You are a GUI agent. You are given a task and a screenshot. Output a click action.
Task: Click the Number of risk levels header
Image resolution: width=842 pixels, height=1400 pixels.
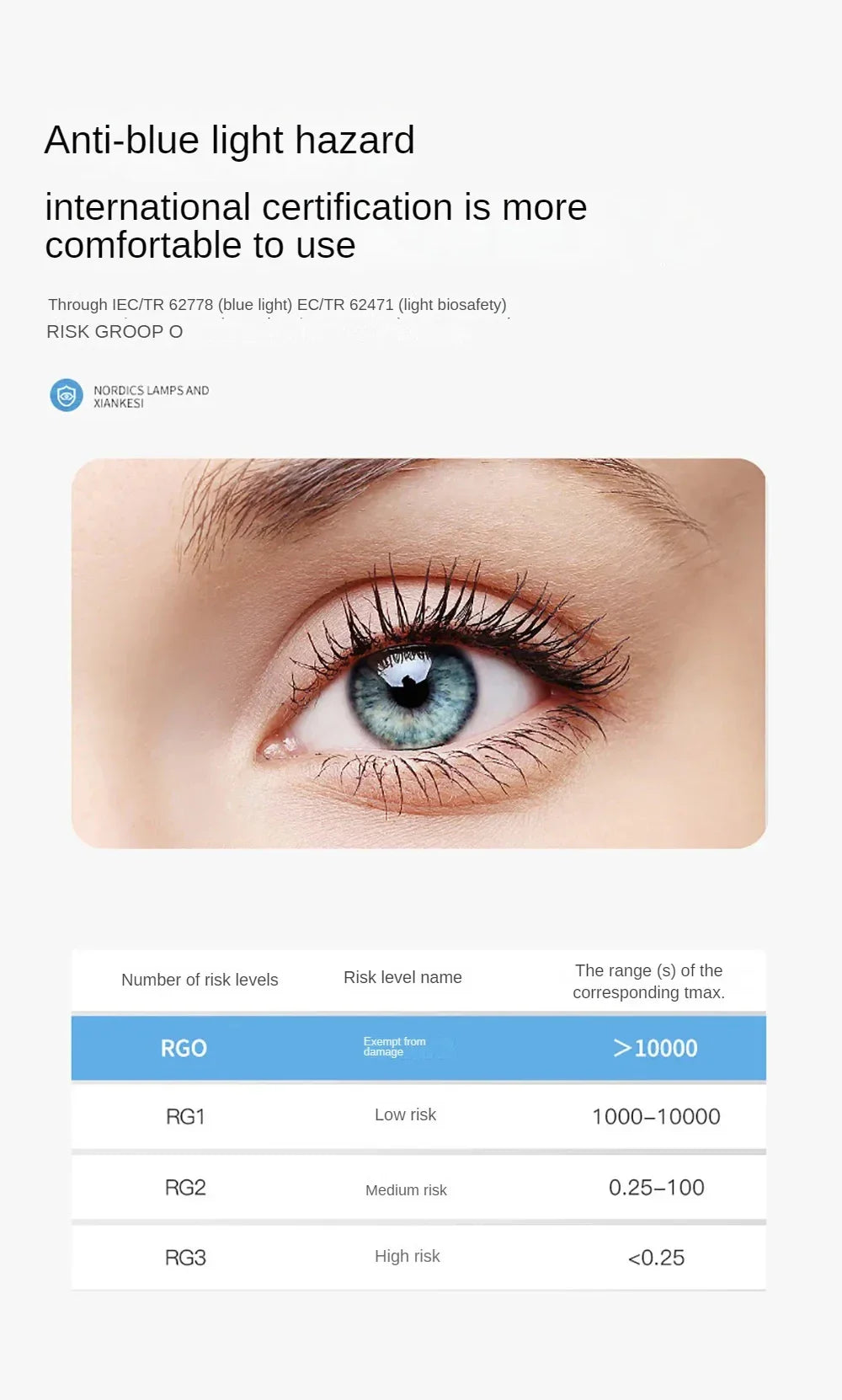coord(200,980)
